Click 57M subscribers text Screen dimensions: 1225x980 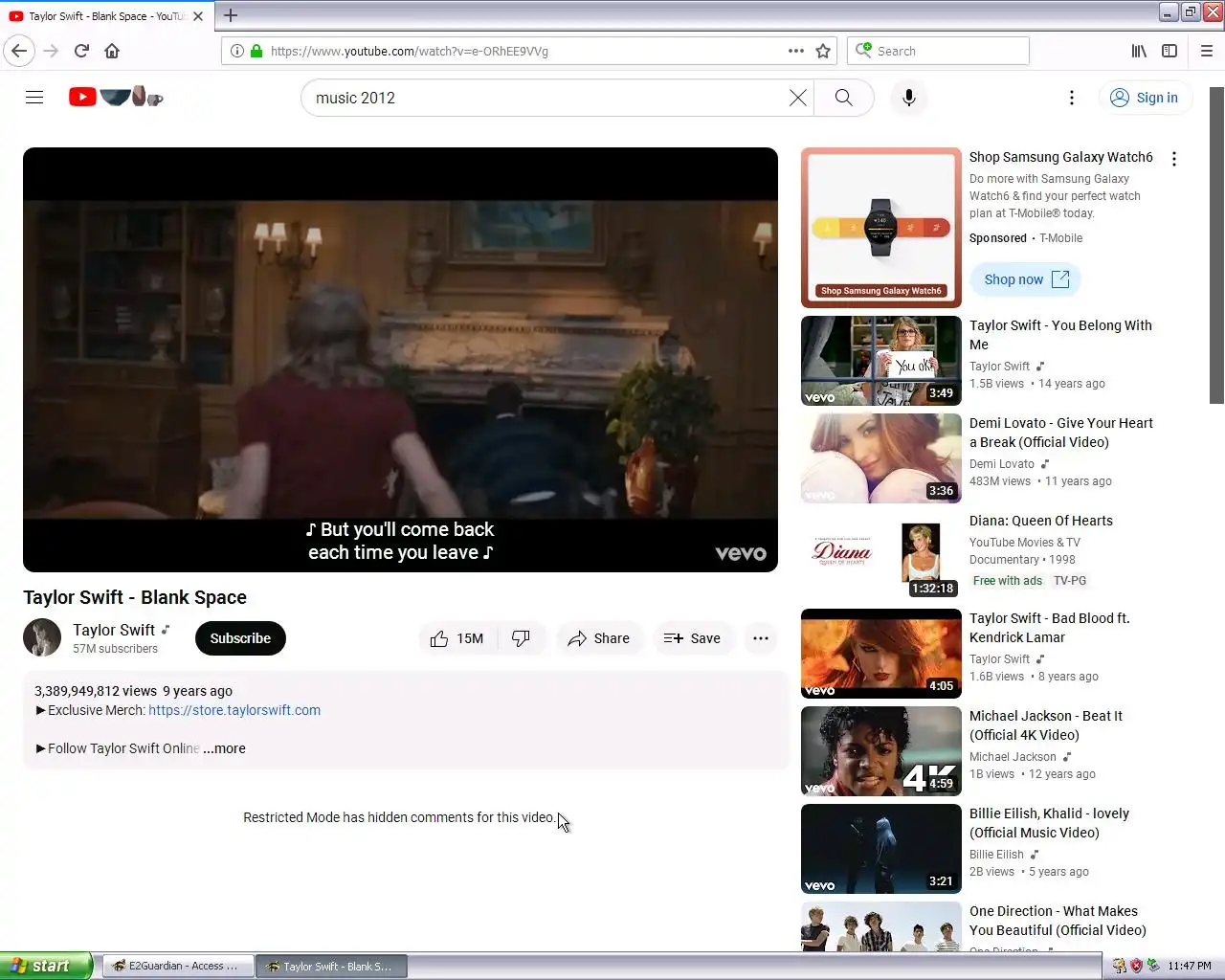pyautogui.click(x=115, y=649)
